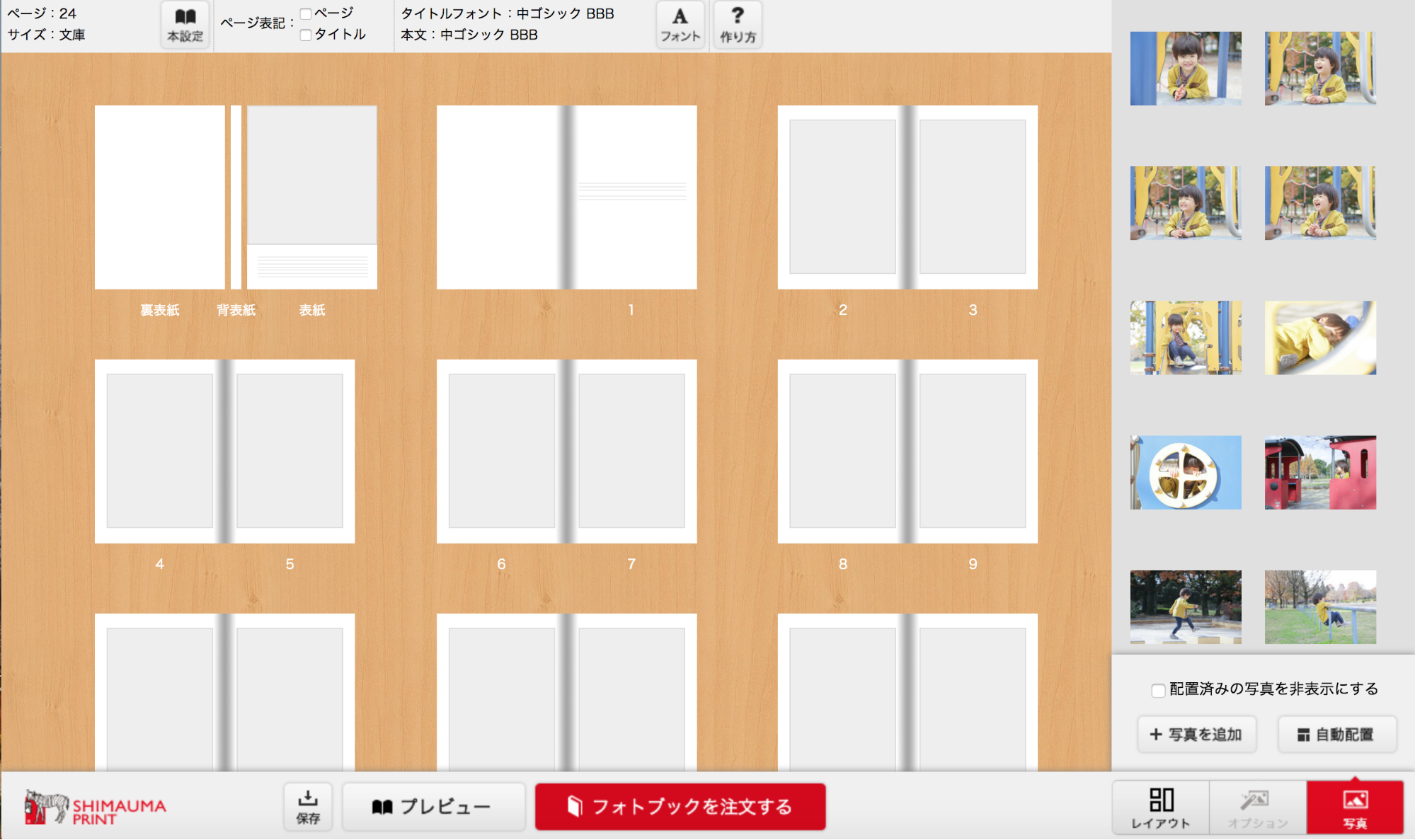This screenshot has height=840, width=1415.
Task: Order the photobook with フォトブックを注文する
Action: point(680,807)
